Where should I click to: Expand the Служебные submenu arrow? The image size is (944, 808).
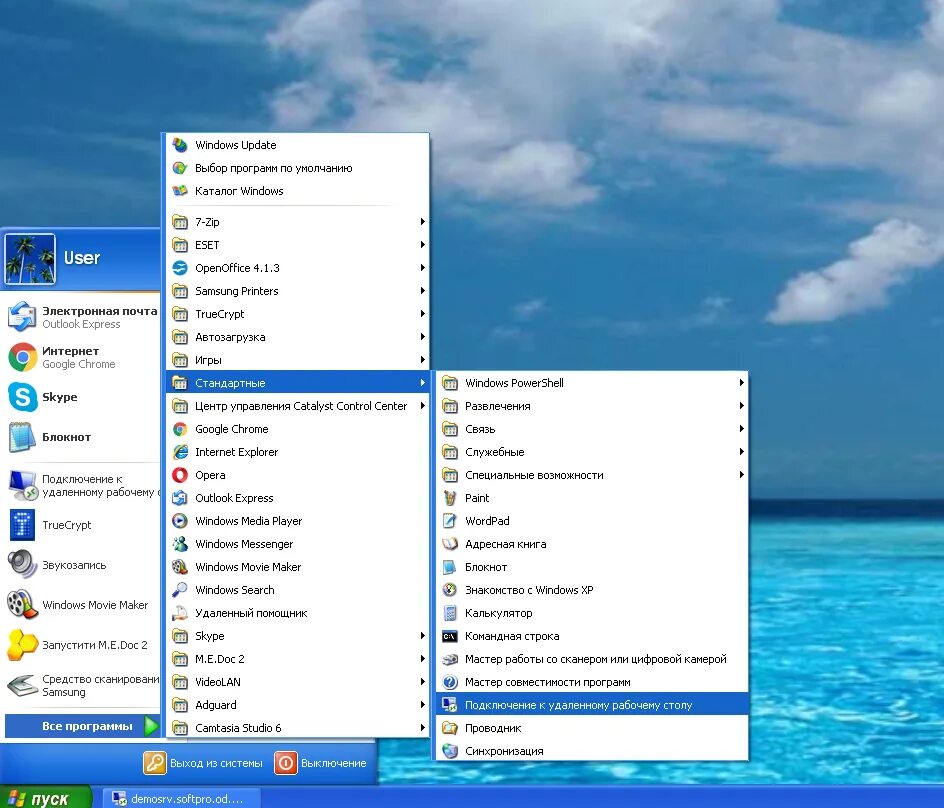coord(742,452)
